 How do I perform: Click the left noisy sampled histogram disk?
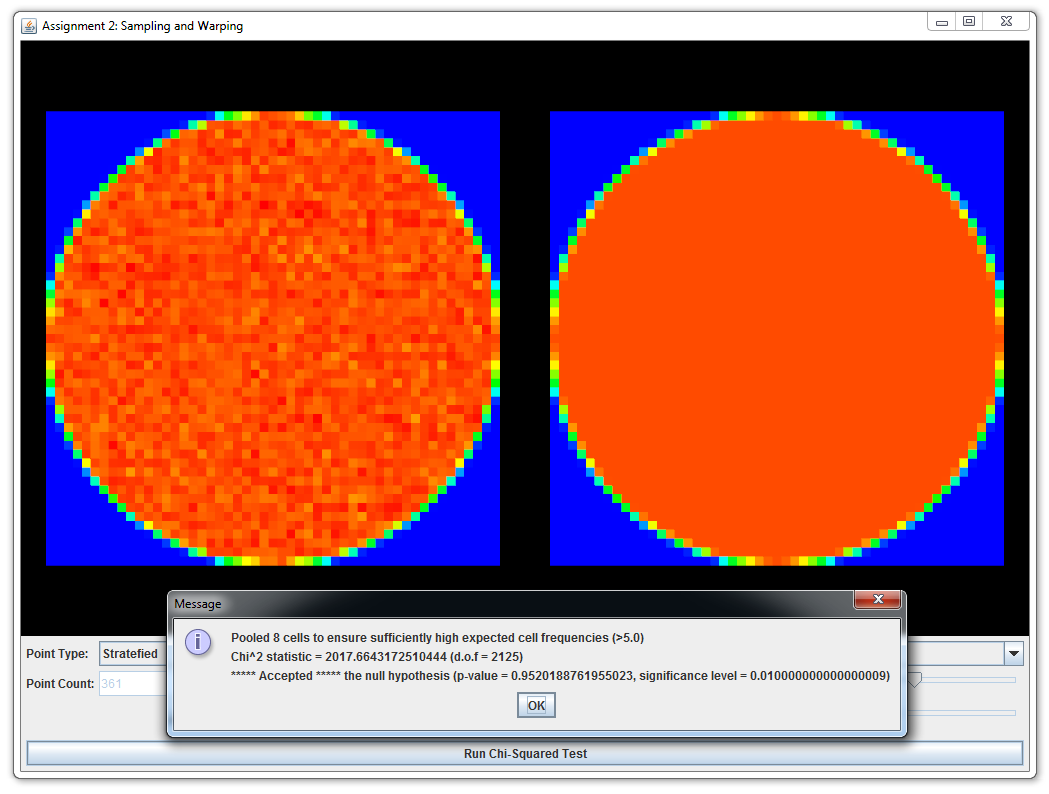coord(272,338)
